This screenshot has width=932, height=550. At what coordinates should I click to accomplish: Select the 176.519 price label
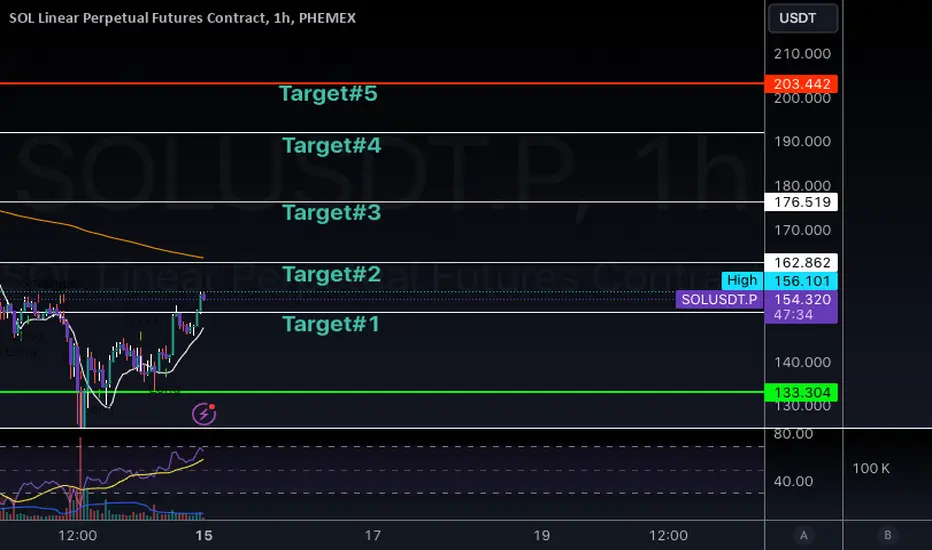click(x=801, y=202)
